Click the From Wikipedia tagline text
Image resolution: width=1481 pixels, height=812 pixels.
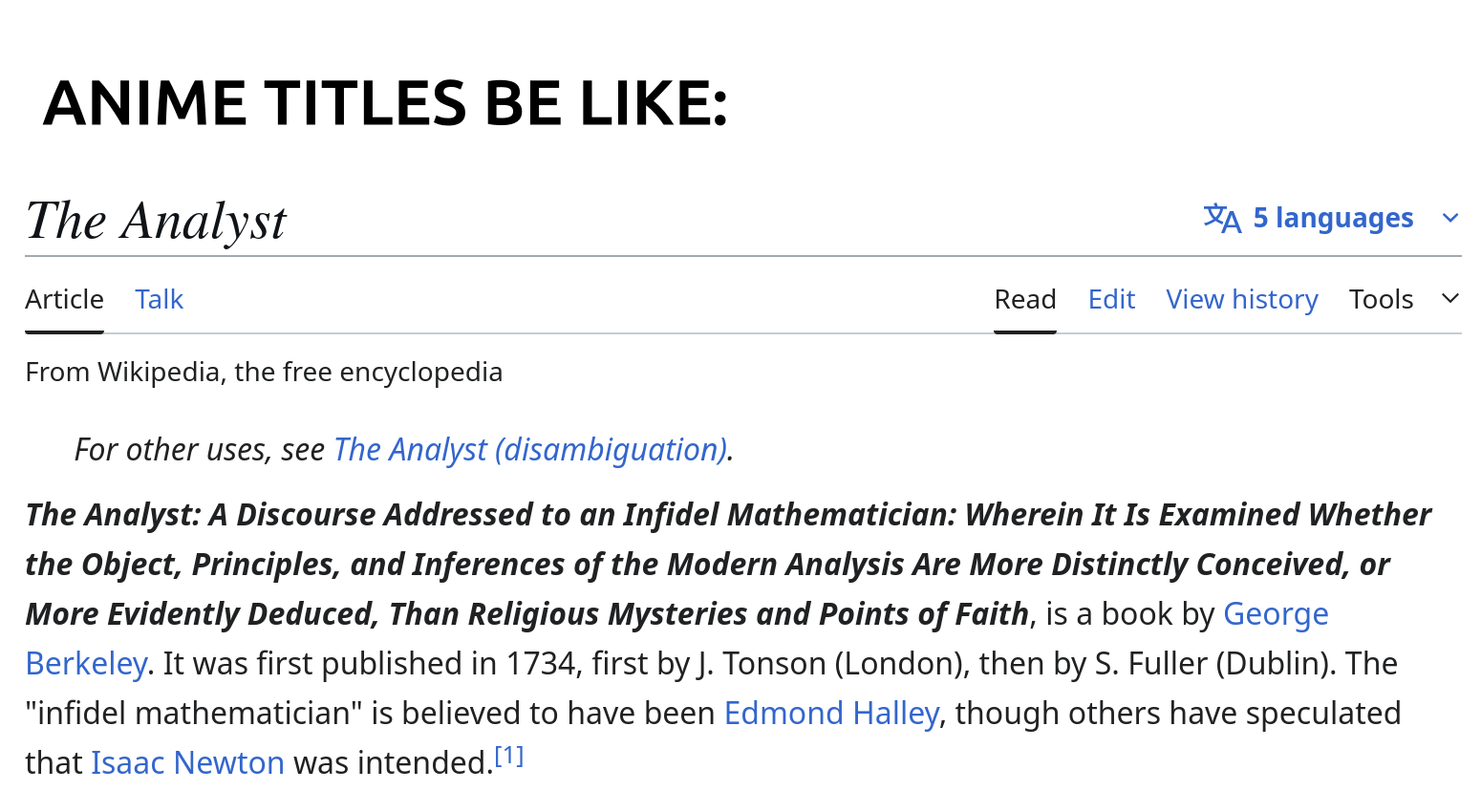tap(264, 372)
